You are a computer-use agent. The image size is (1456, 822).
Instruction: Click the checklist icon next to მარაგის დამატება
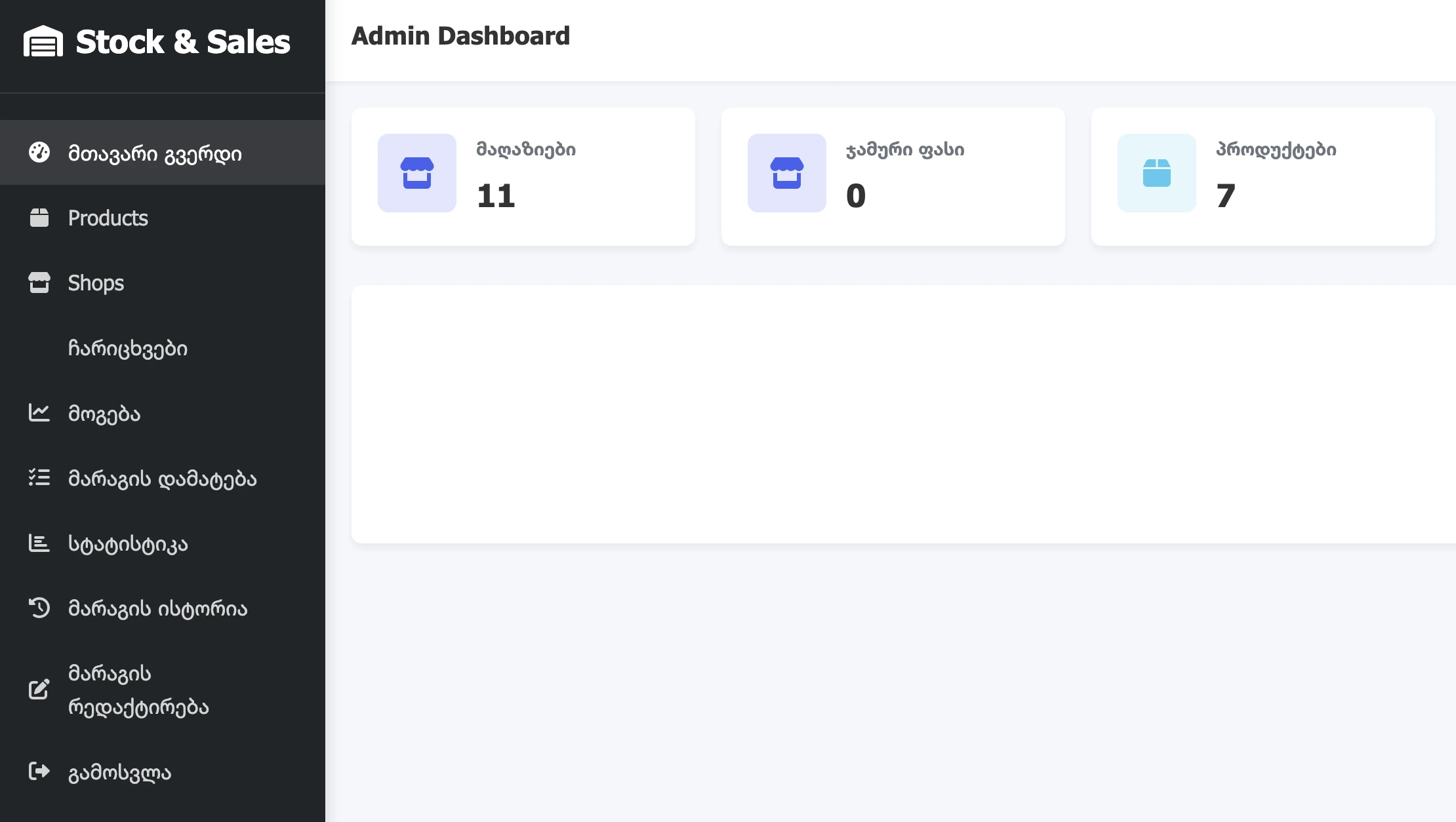click(x=39, y=479)
